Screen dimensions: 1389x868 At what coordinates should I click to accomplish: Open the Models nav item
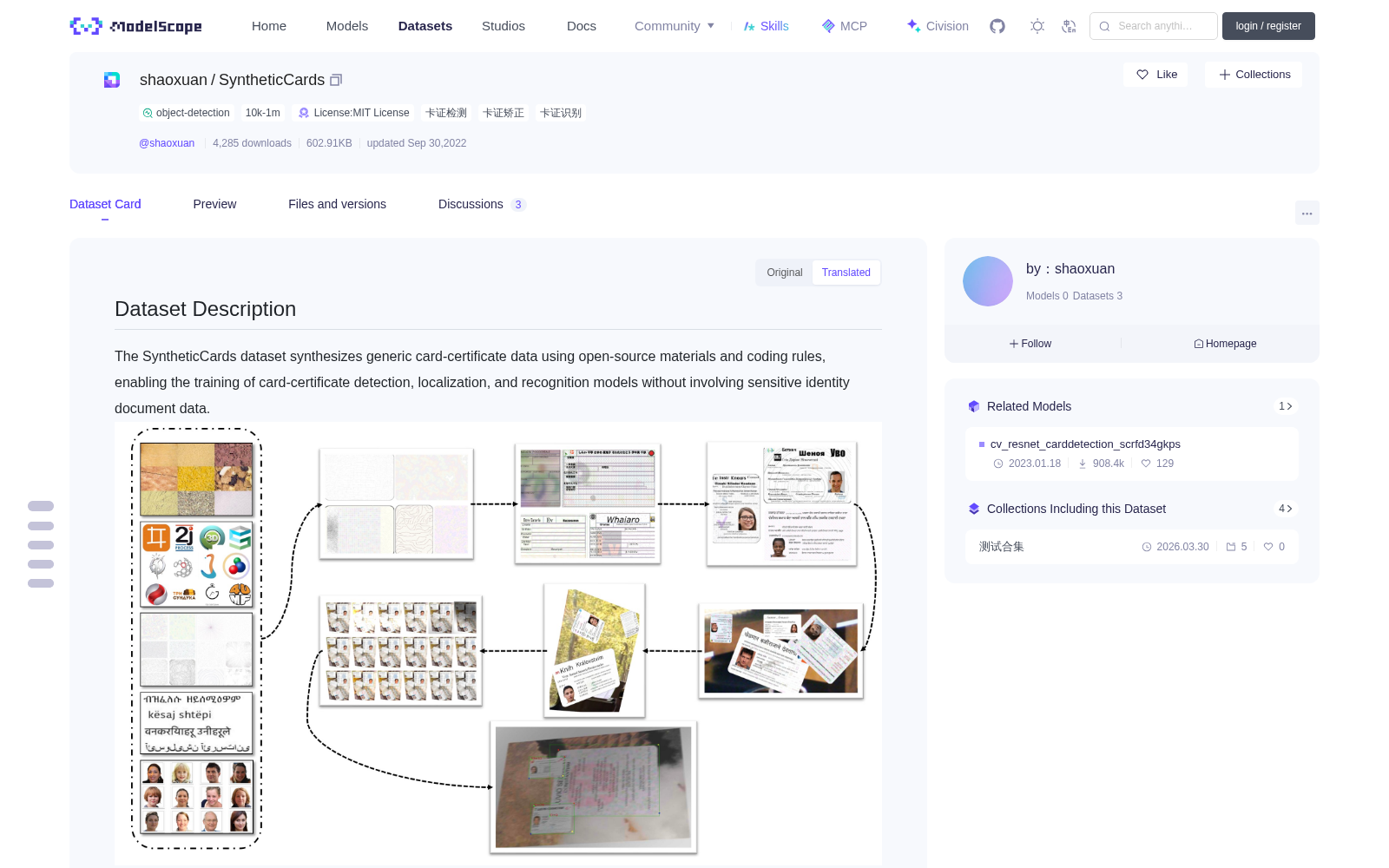pos(347,26)
